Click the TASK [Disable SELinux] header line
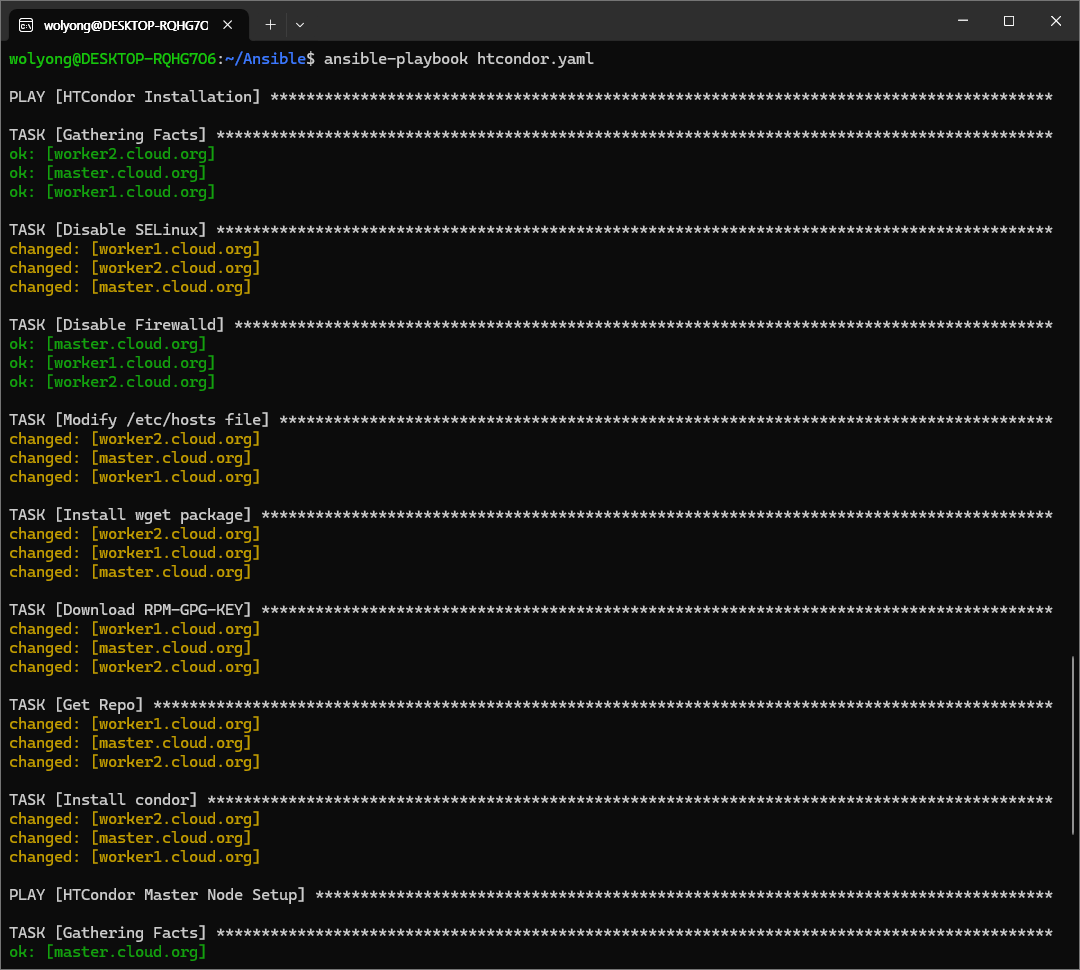 [x=108, y=230]
